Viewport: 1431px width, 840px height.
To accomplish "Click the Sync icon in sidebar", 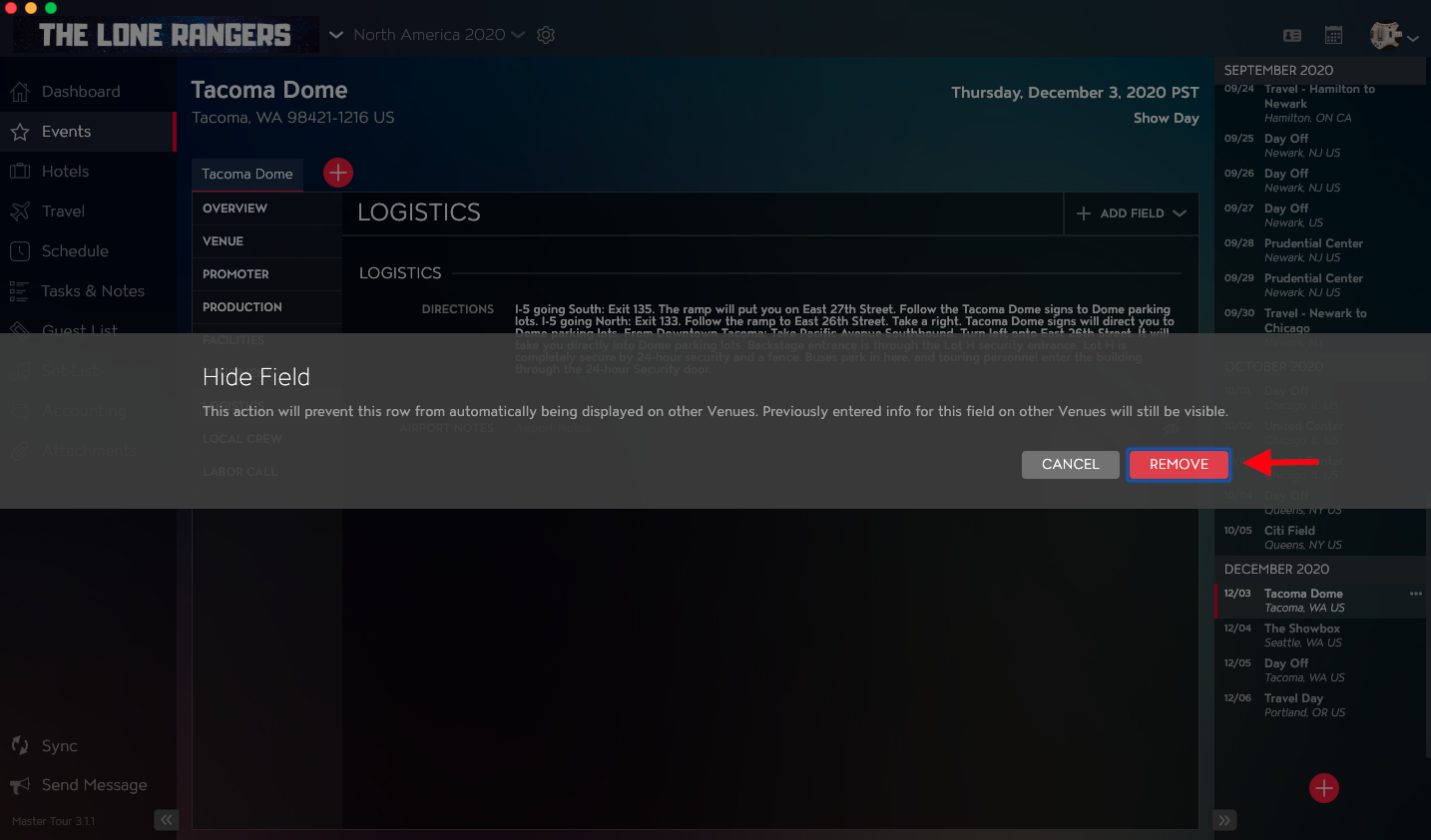I will 20,745.
